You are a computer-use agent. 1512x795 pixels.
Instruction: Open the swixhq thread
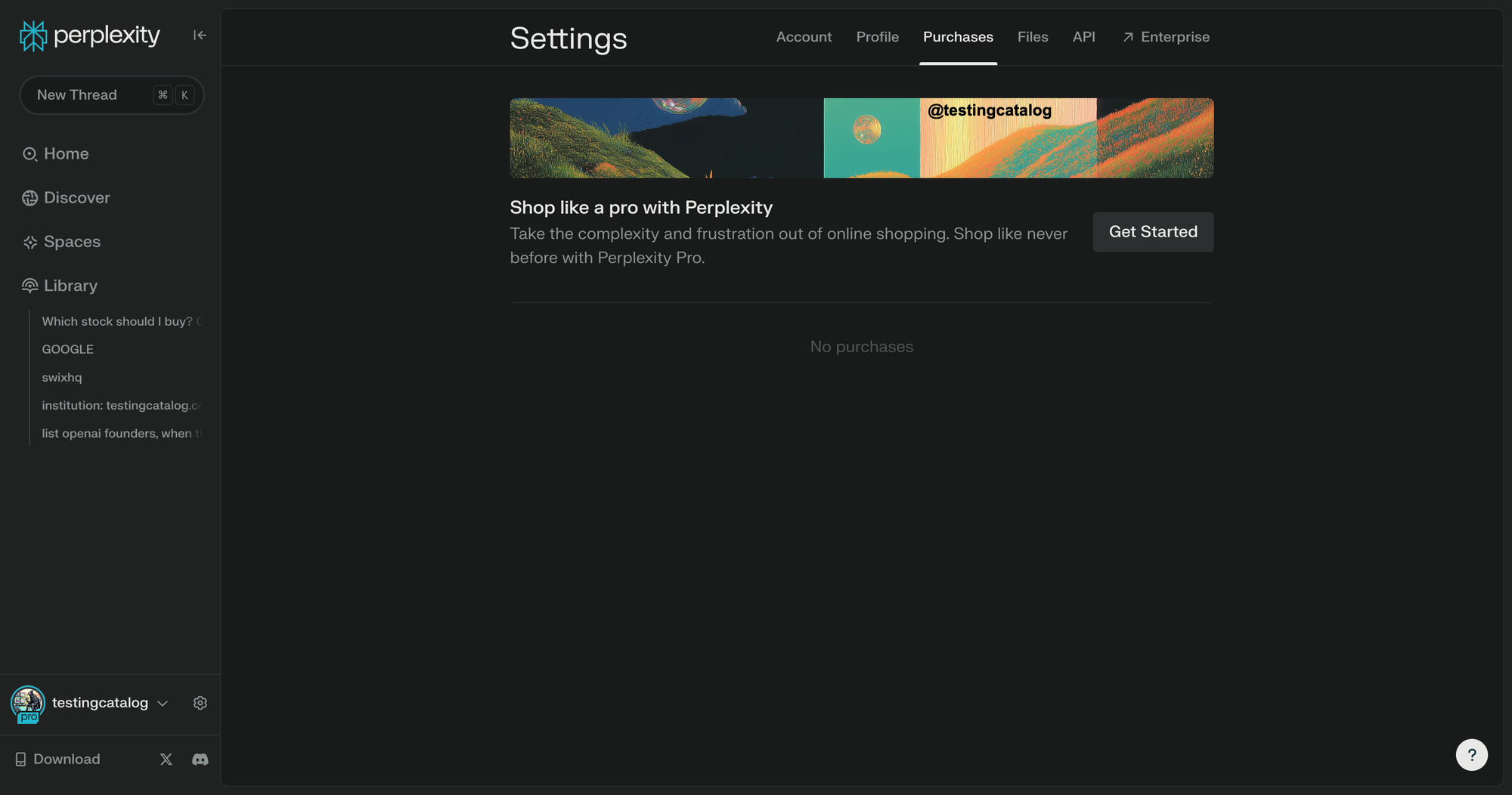[62, 377]
